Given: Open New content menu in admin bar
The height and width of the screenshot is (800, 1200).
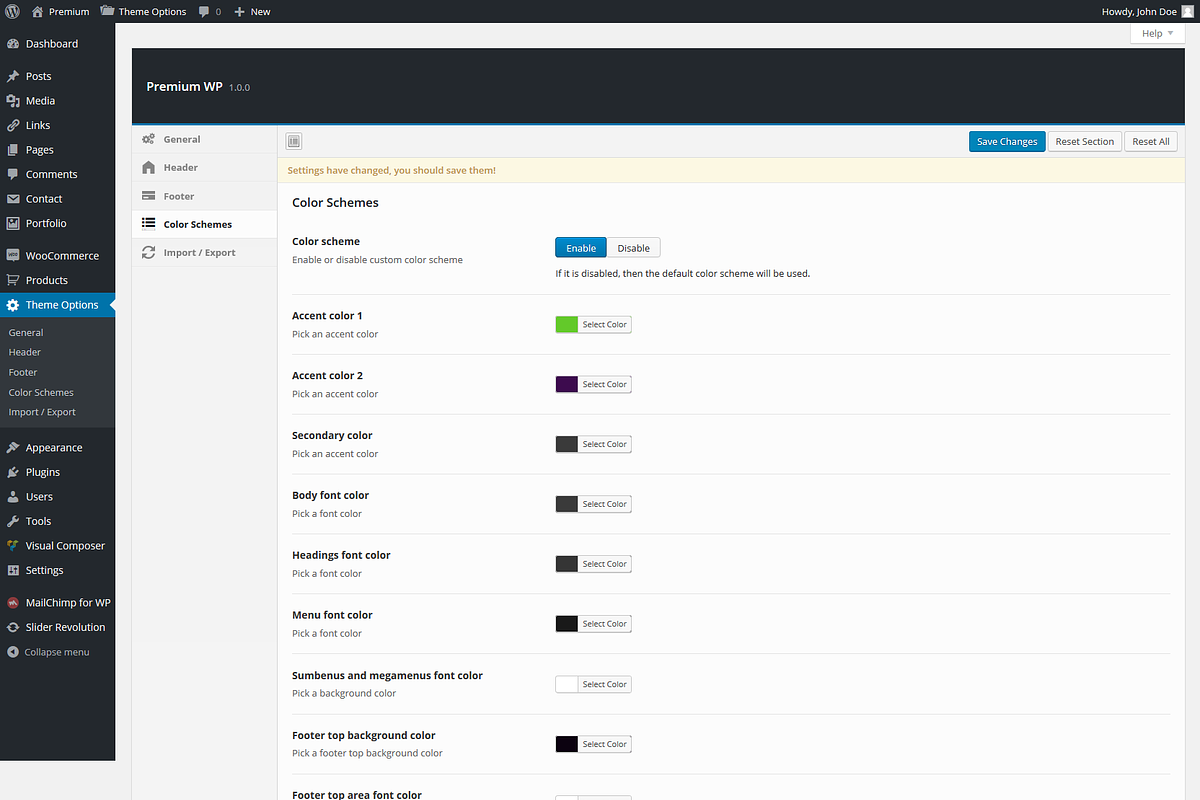Looking at the screenshot, I should [x=252, y=12].
